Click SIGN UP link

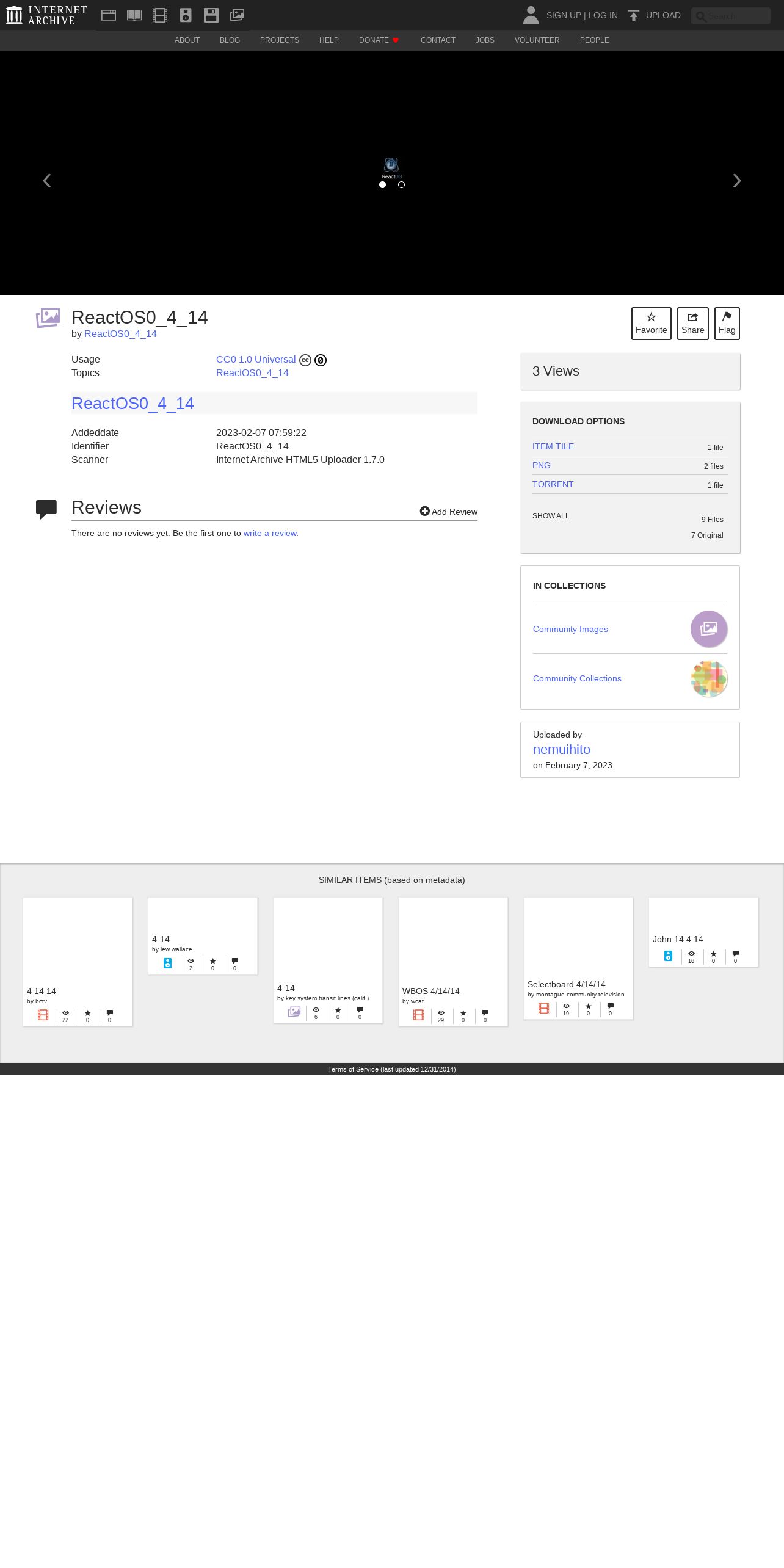(x=564, y=15)
